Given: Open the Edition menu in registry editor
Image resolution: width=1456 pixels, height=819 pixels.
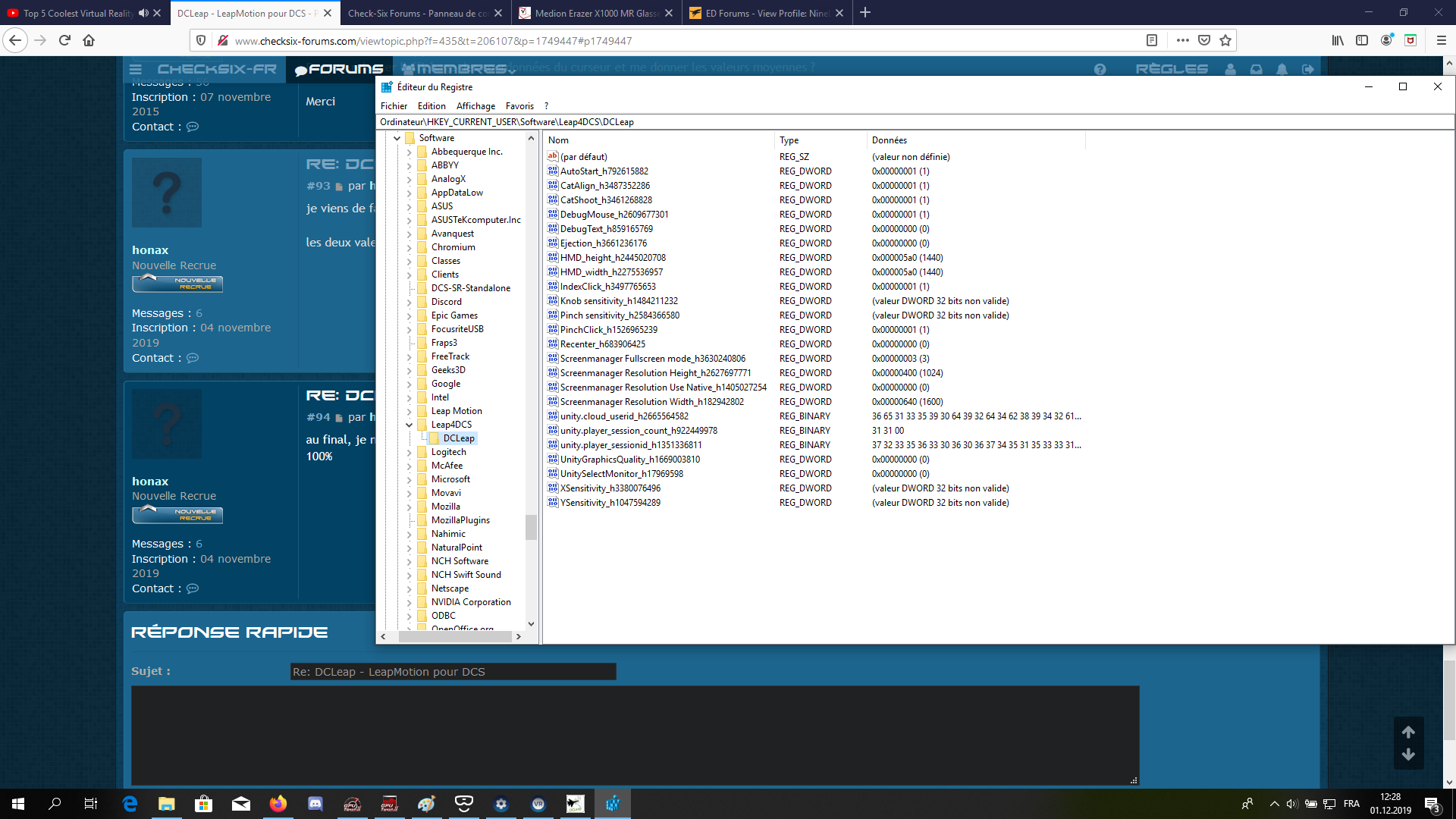Looking at the screenshot, I should [x=431, y=106].
